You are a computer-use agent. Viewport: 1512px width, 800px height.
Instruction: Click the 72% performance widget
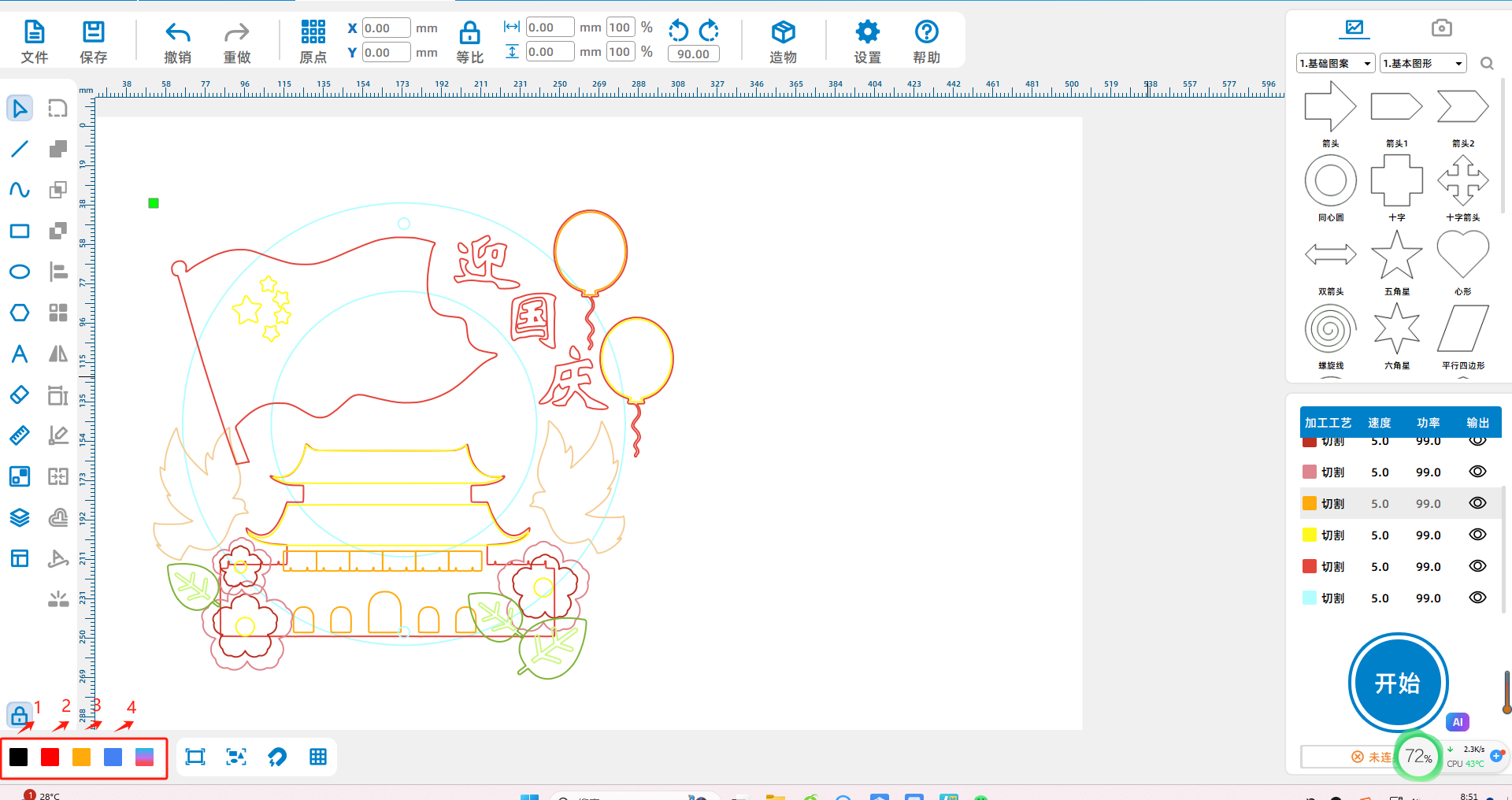[x=1419, y=757]
